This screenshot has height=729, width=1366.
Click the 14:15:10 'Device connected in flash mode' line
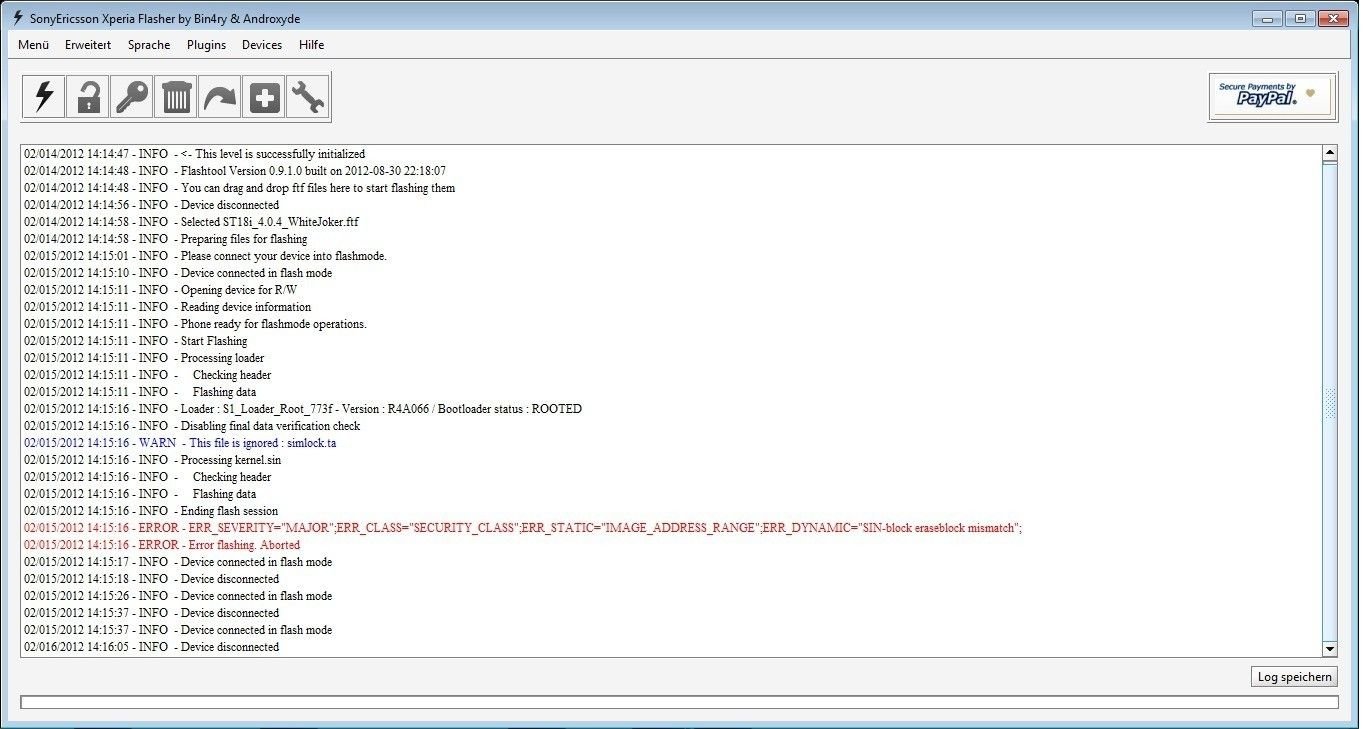point(178,273)
